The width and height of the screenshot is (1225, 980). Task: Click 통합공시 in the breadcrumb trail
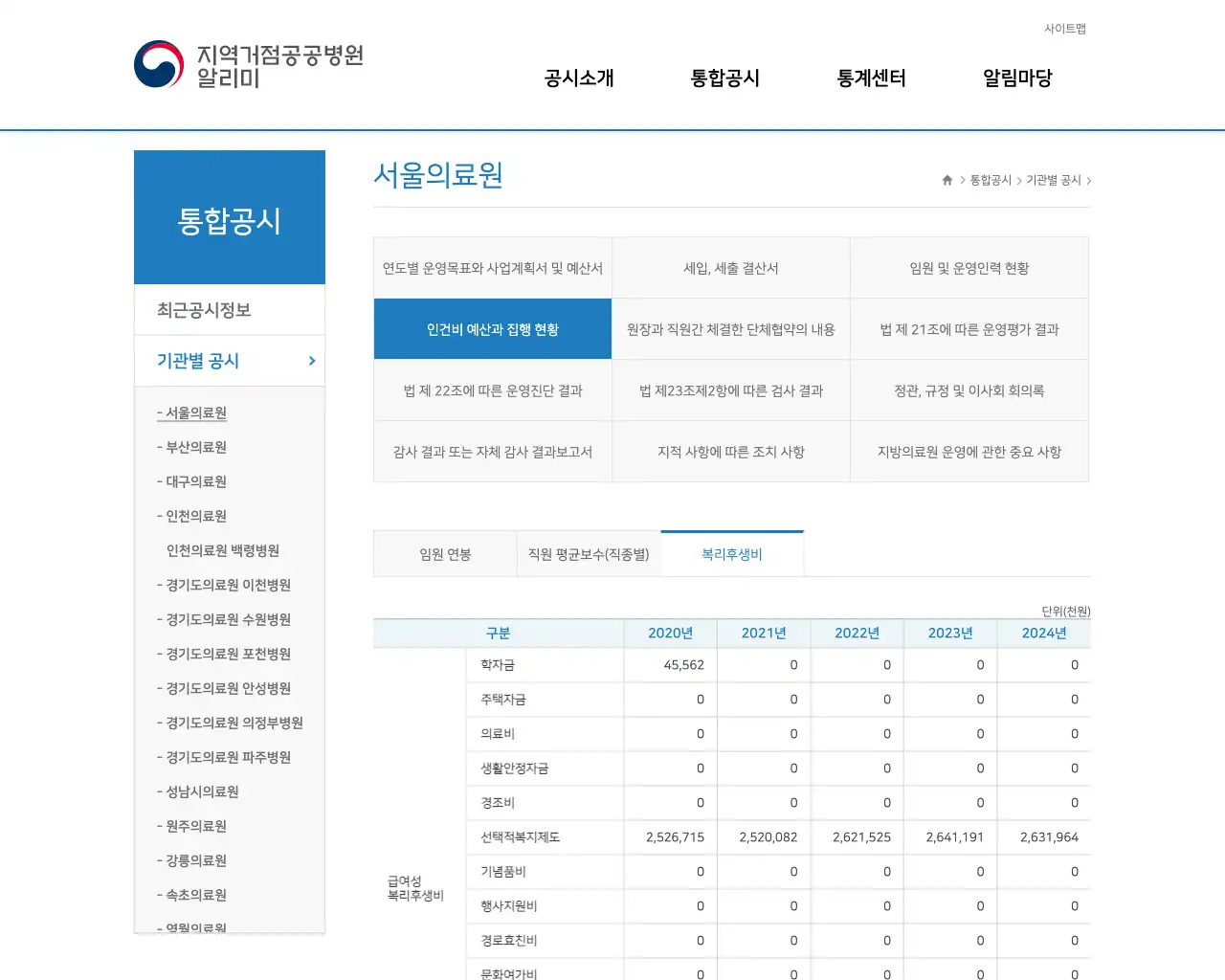tap(989, 179)
